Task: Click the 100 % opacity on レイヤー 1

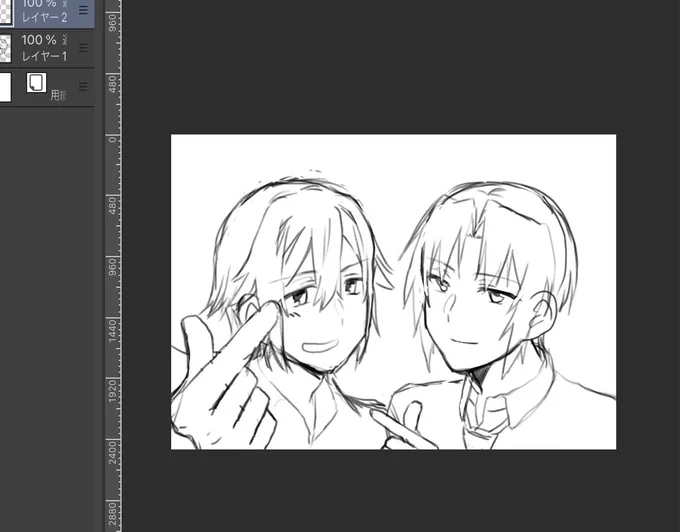Action: 39,40
